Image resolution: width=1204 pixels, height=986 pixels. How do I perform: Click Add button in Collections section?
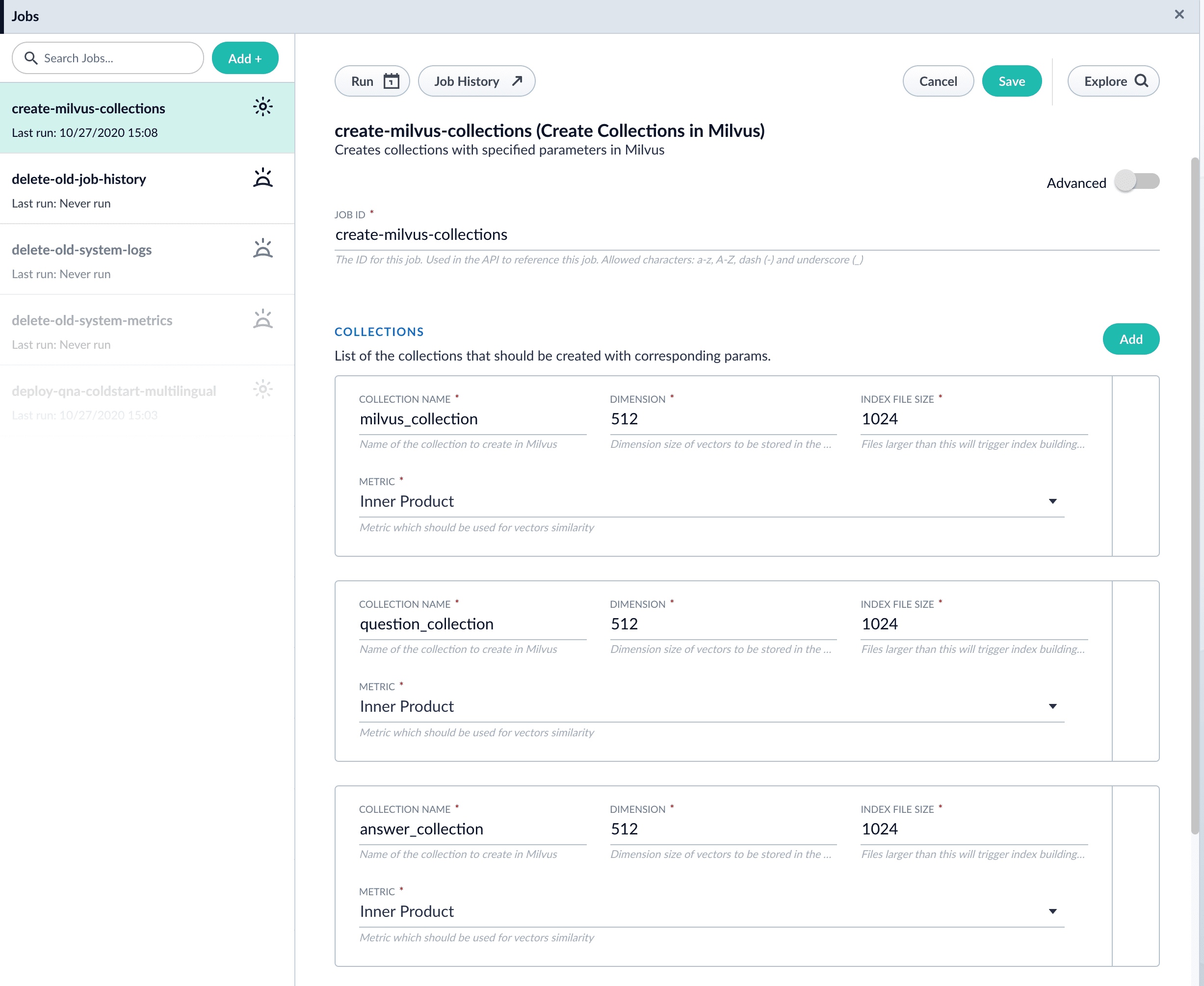click(1130, 339)
